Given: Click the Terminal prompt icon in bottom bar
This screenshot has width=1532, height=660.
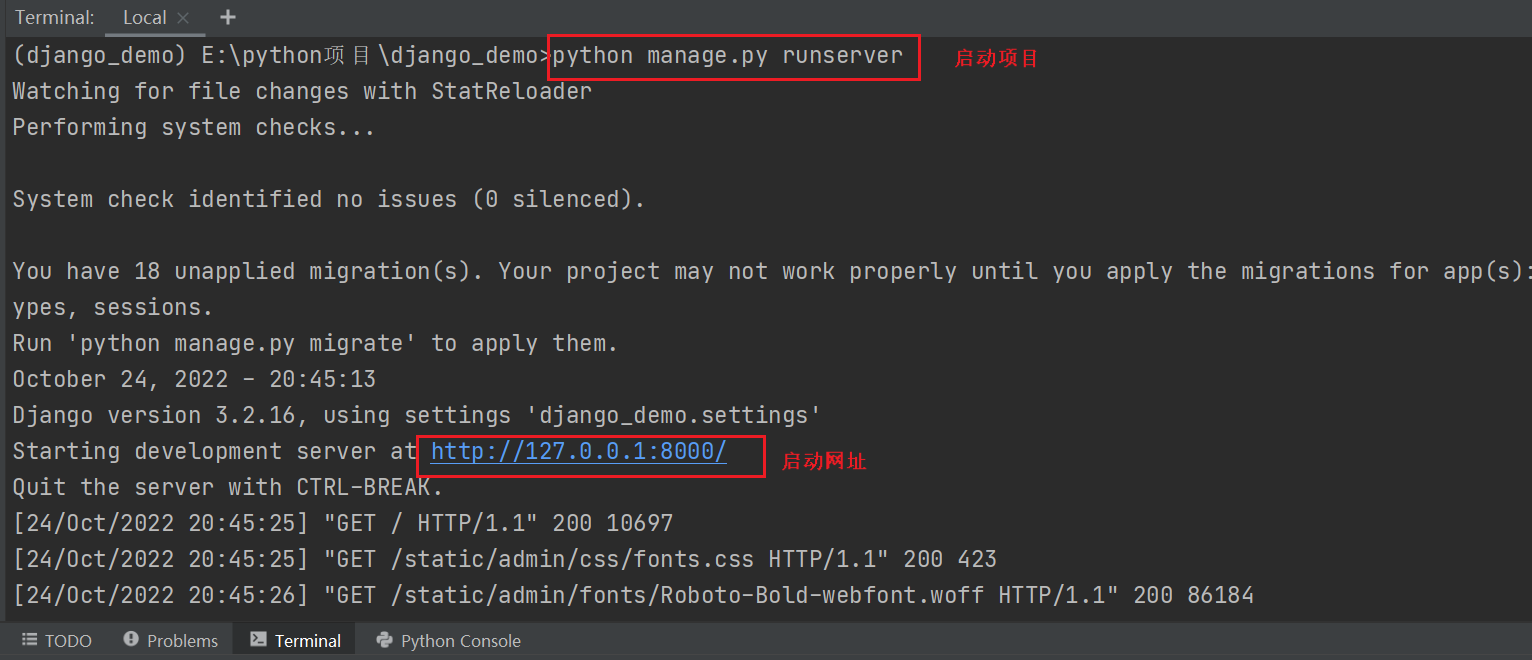Looking at the screenshot, I should pos(258,640).
